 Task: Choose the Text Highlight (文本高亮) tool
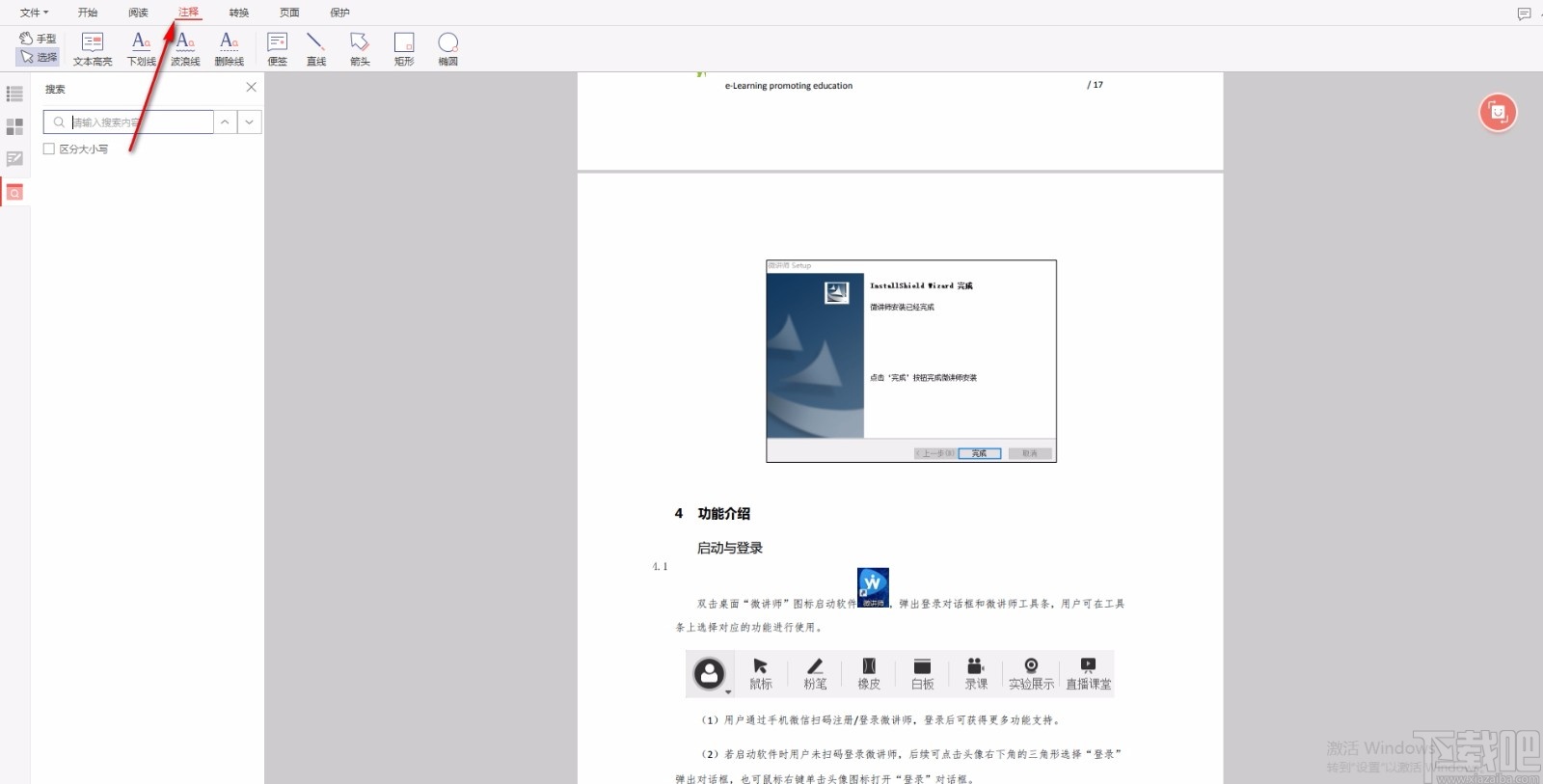[93, 48]
